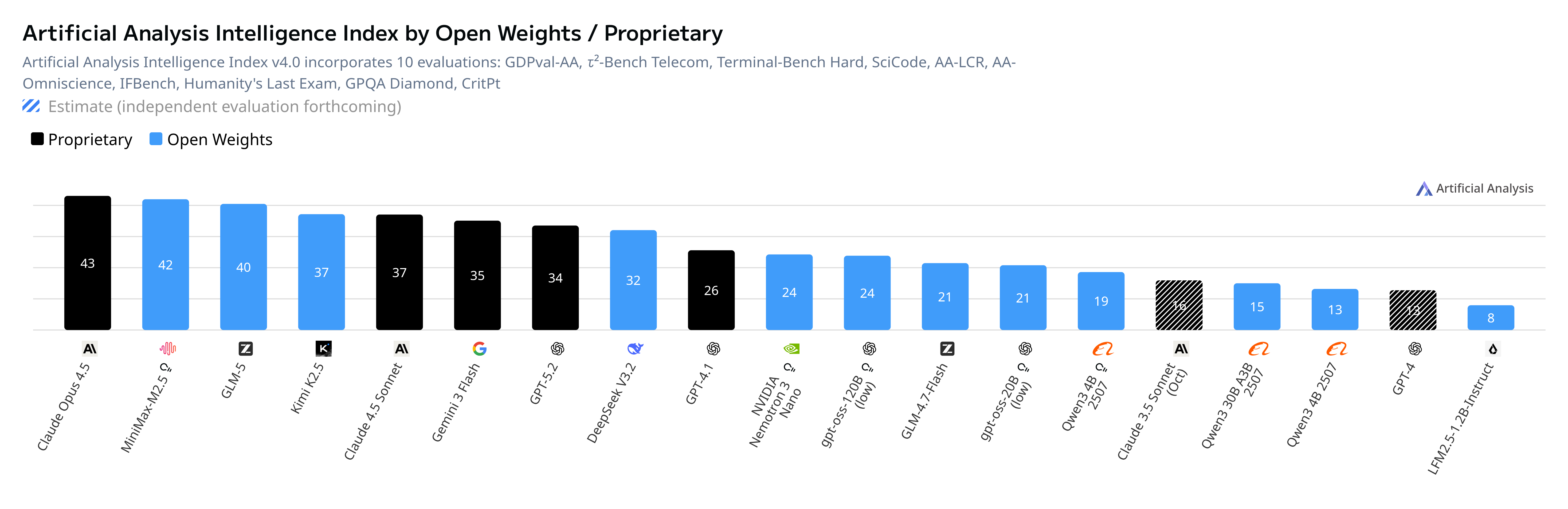The width and height of the screenshot is (1568, 509).
Task: Click the MiniMax logo below the 42 bar
Action: pyautogui.click(x=167, y=348)
